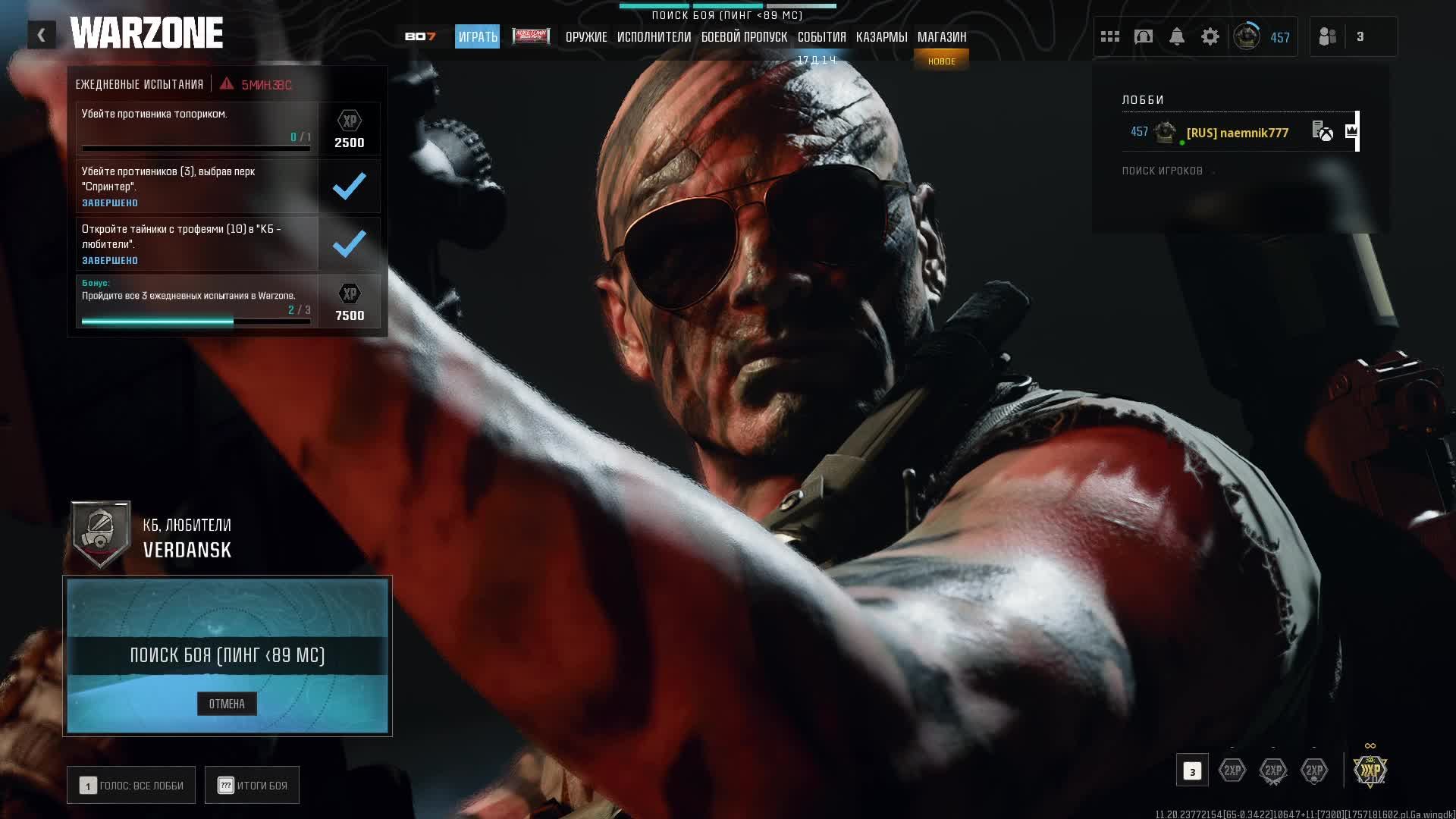Click ПОИСК ИГРОКОВ in the lobby panel
This screenshot has width=1456, height=819.
pos(1163,171)
